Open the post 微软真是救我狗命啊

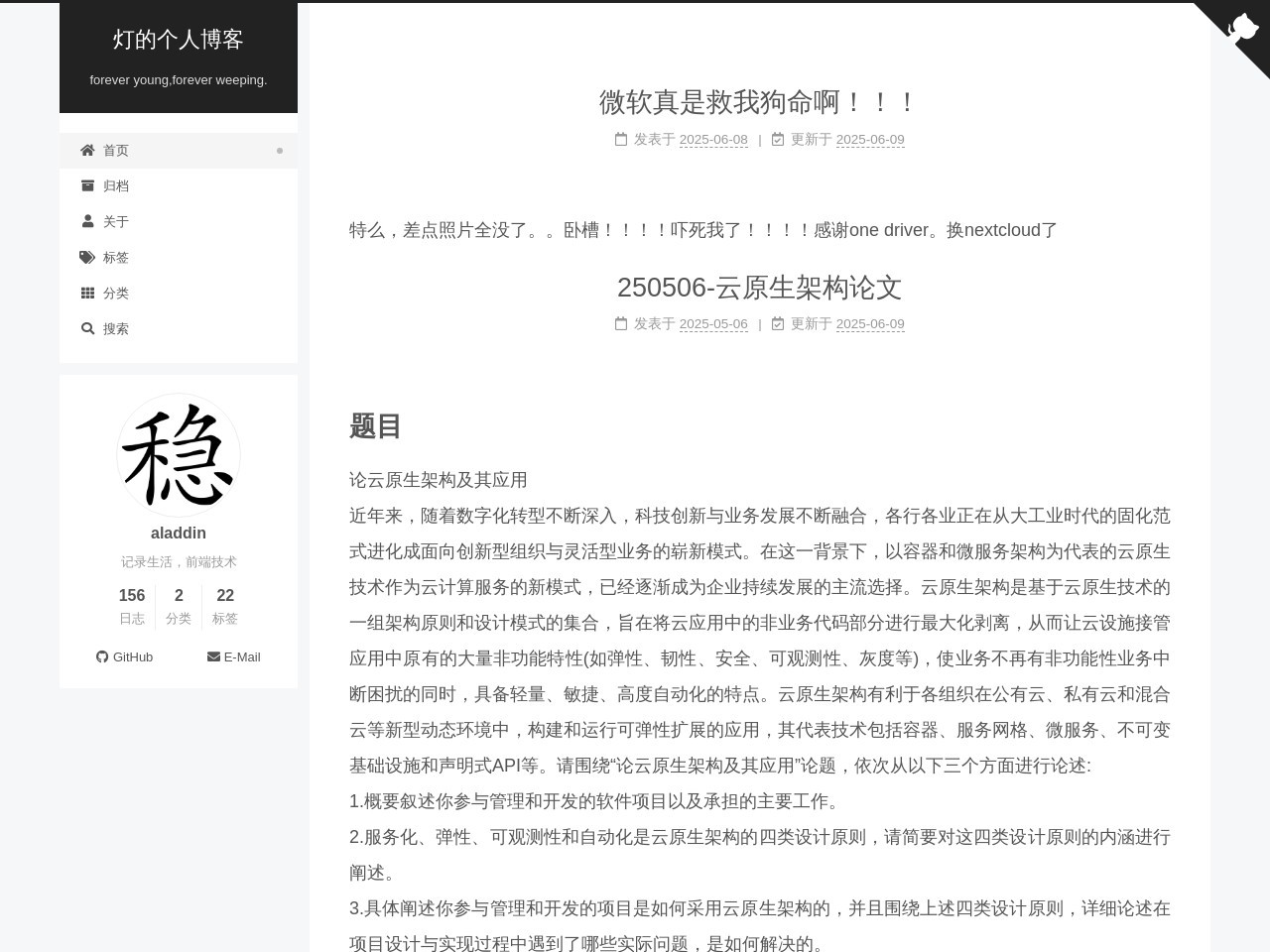point(758,102)
